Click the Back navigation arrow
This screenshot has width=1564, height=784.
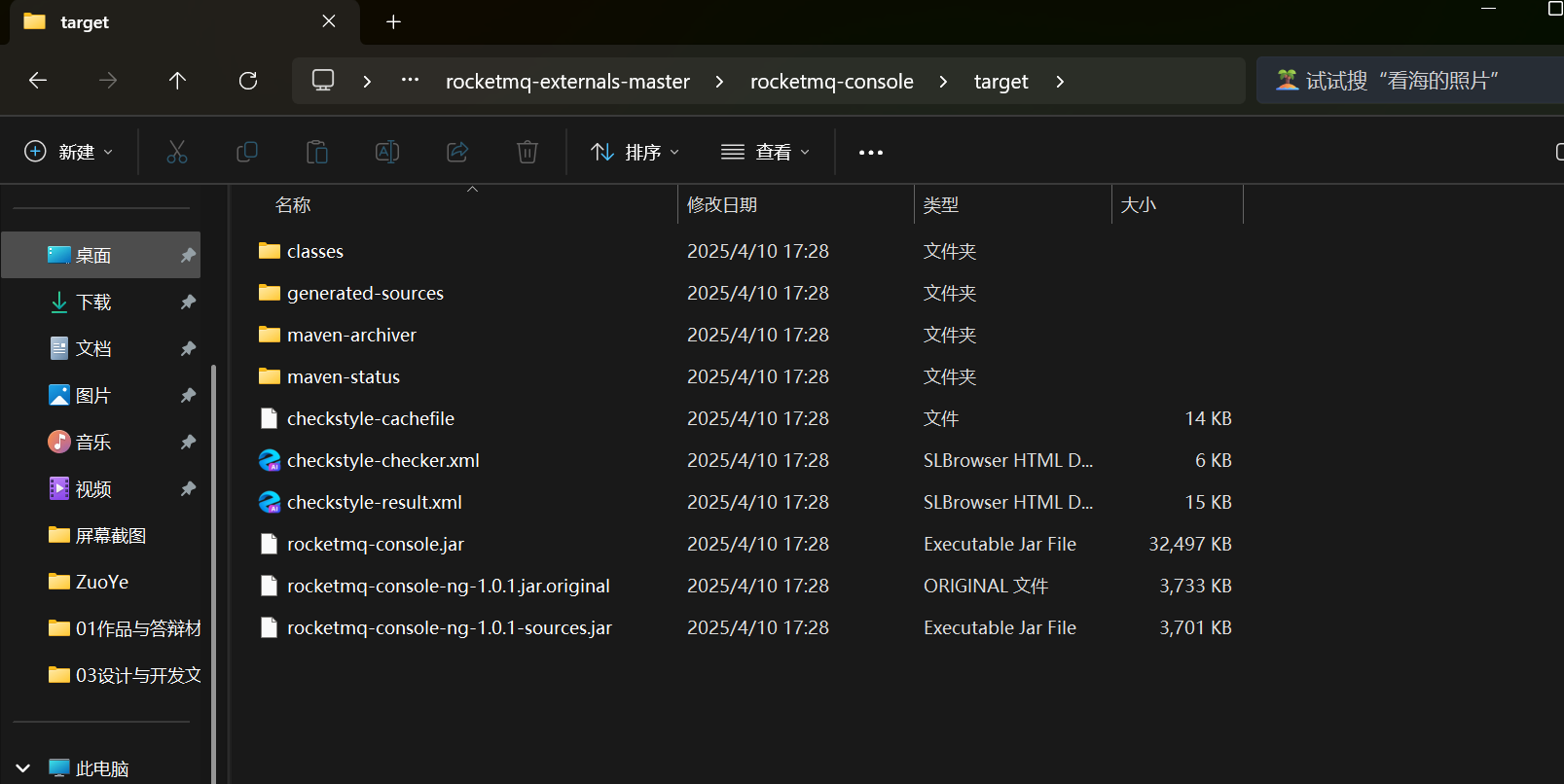38,81
